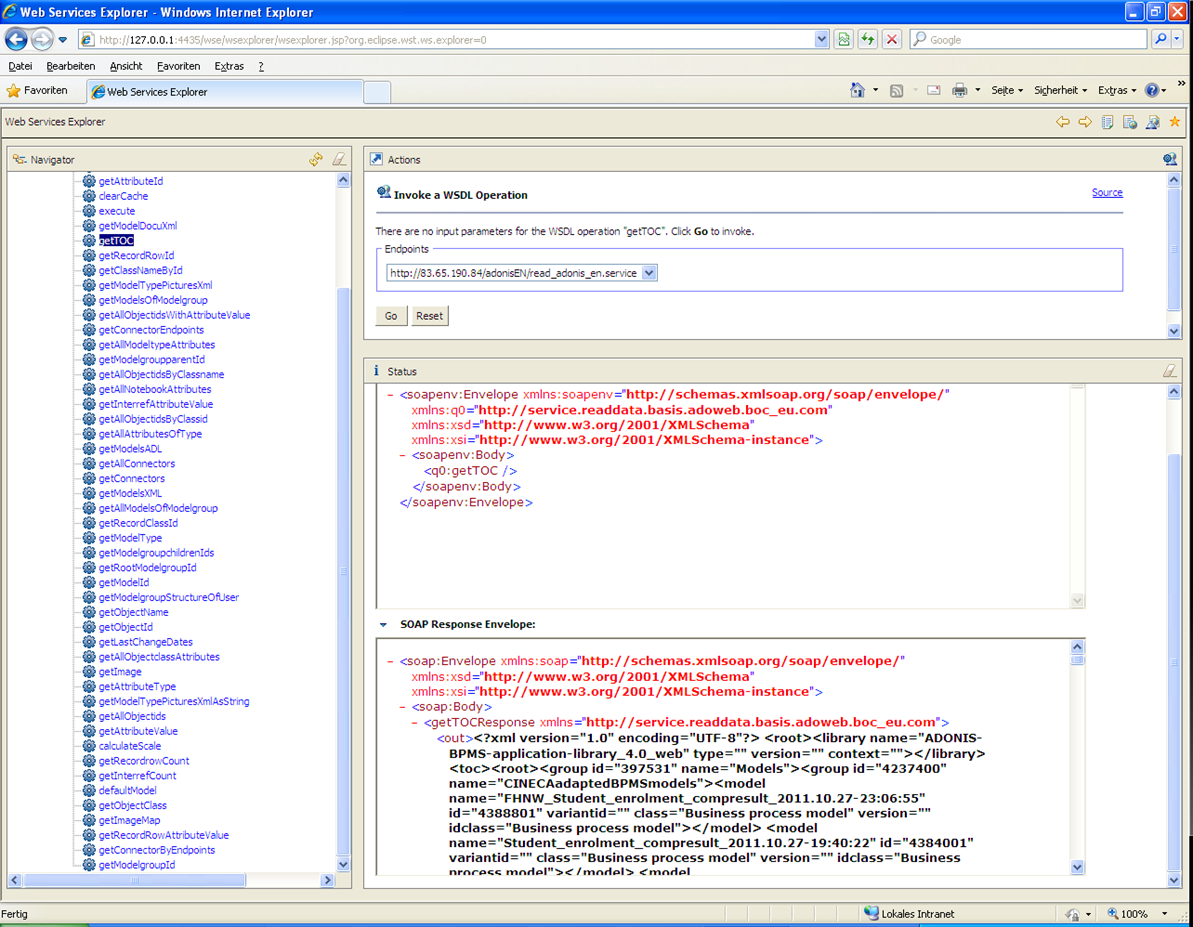Select getModelDocuXml operation
The width and height of the screenshot is (1193, 927).
[138, 225]
